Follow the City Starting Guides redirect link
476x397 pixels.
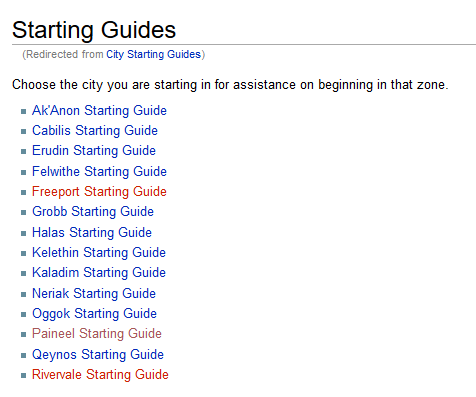tap(154, 54)
